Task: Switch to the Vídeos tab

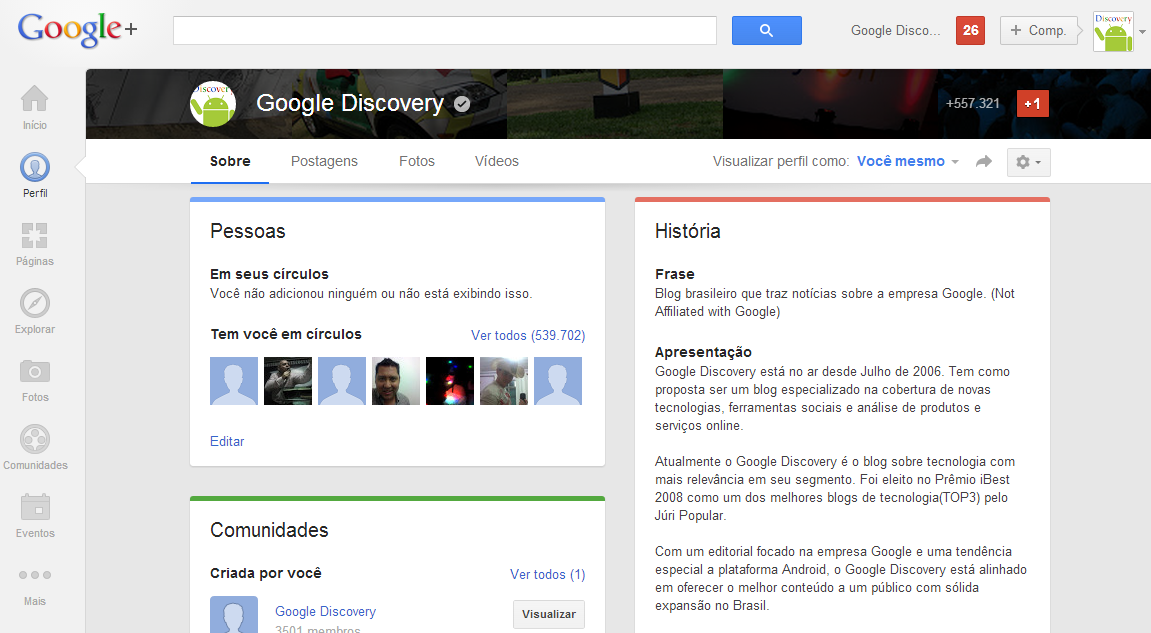Action: 496,161
